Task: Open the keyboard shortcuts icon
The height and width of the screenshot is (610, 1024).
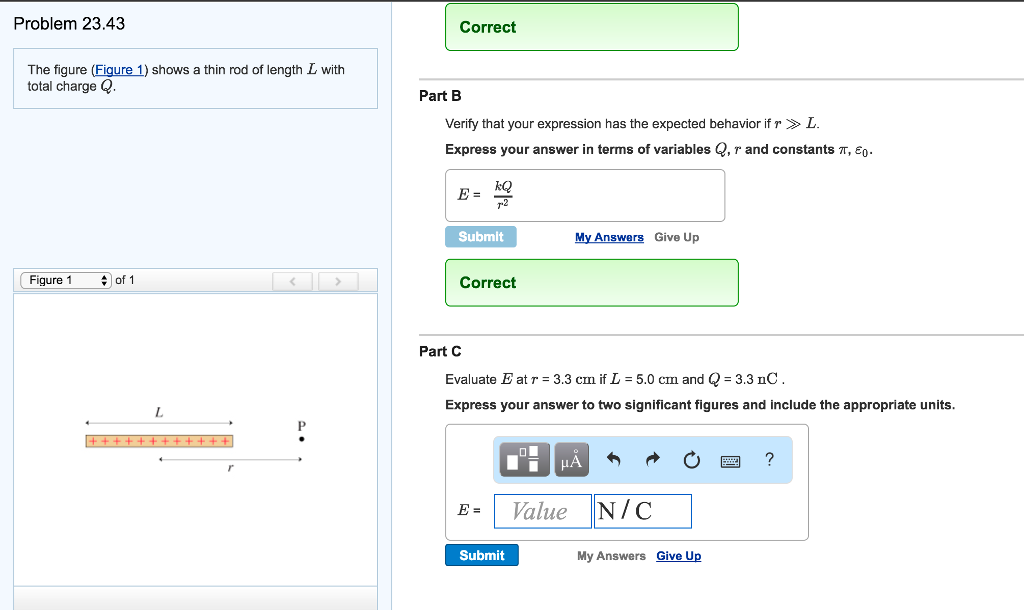Action: (x=730, y=460)
